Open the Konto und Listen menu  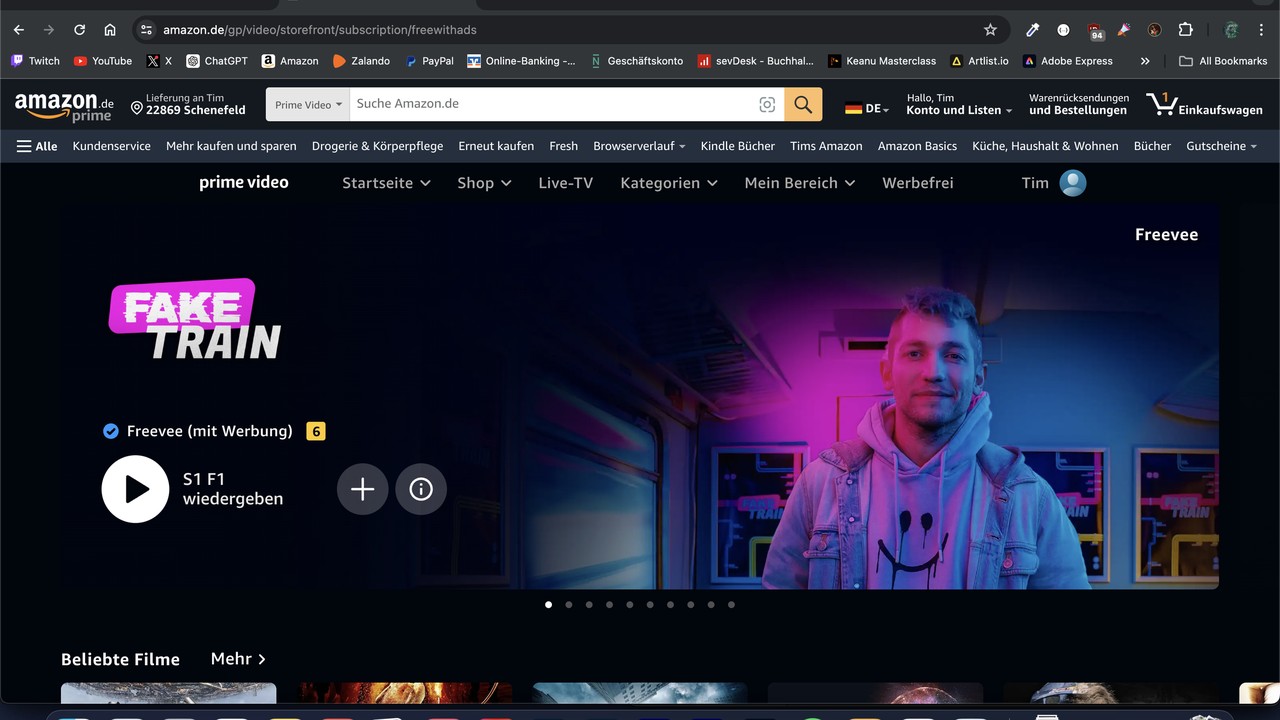coord(959,104)
